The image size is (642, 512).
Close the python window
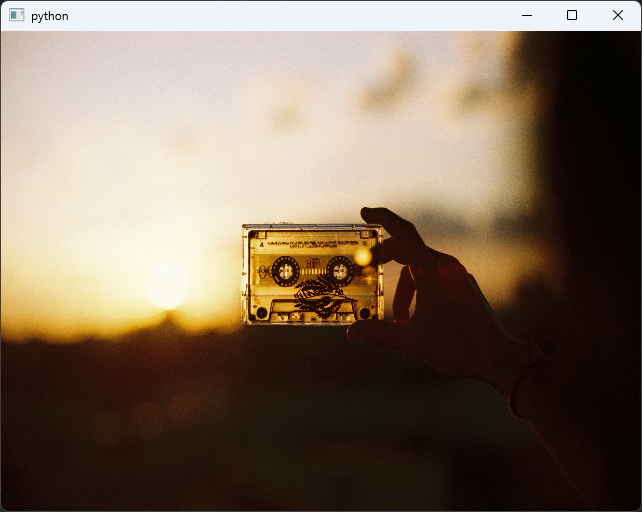[618, 16]
